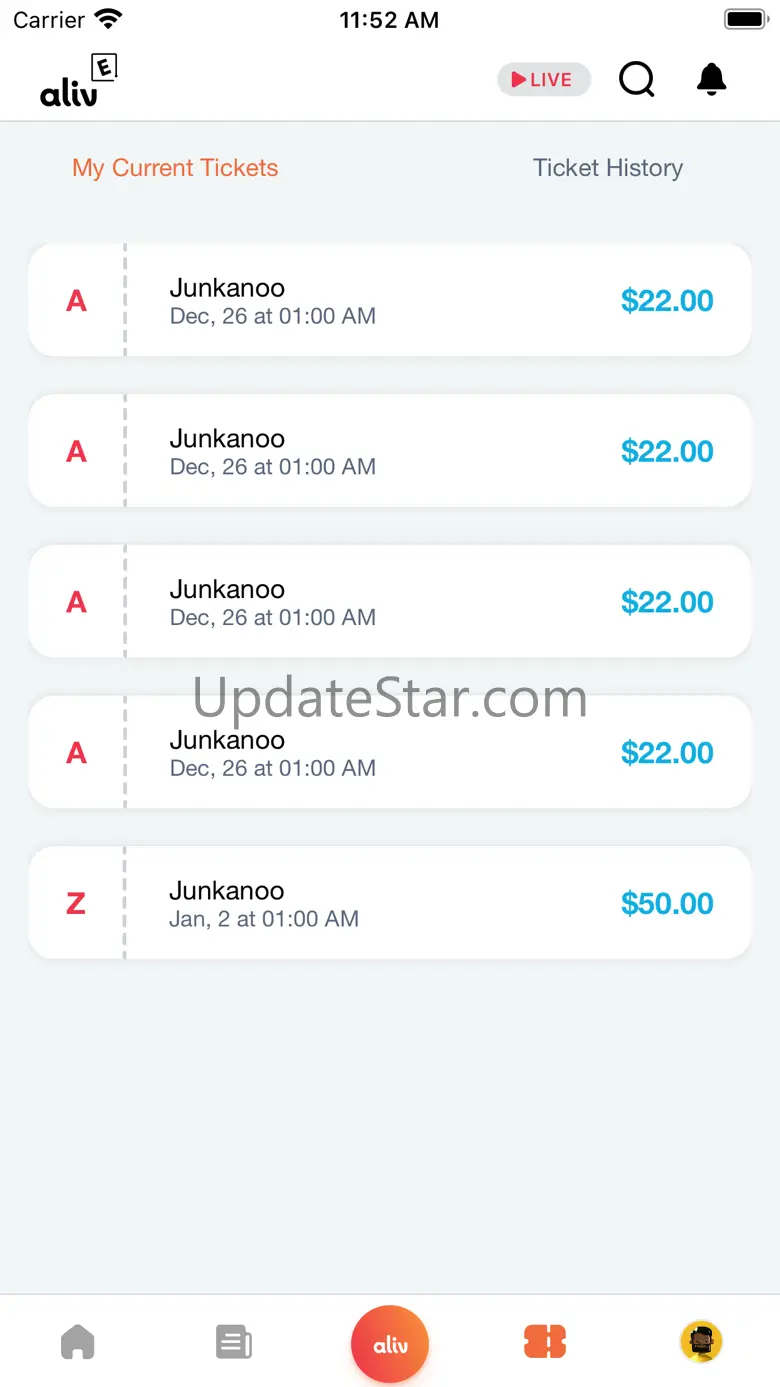The width and height of the screenshot is (780, 1387).
Task: Open the third Junkanoo $22.00 ticket
Action: (390, 602)
